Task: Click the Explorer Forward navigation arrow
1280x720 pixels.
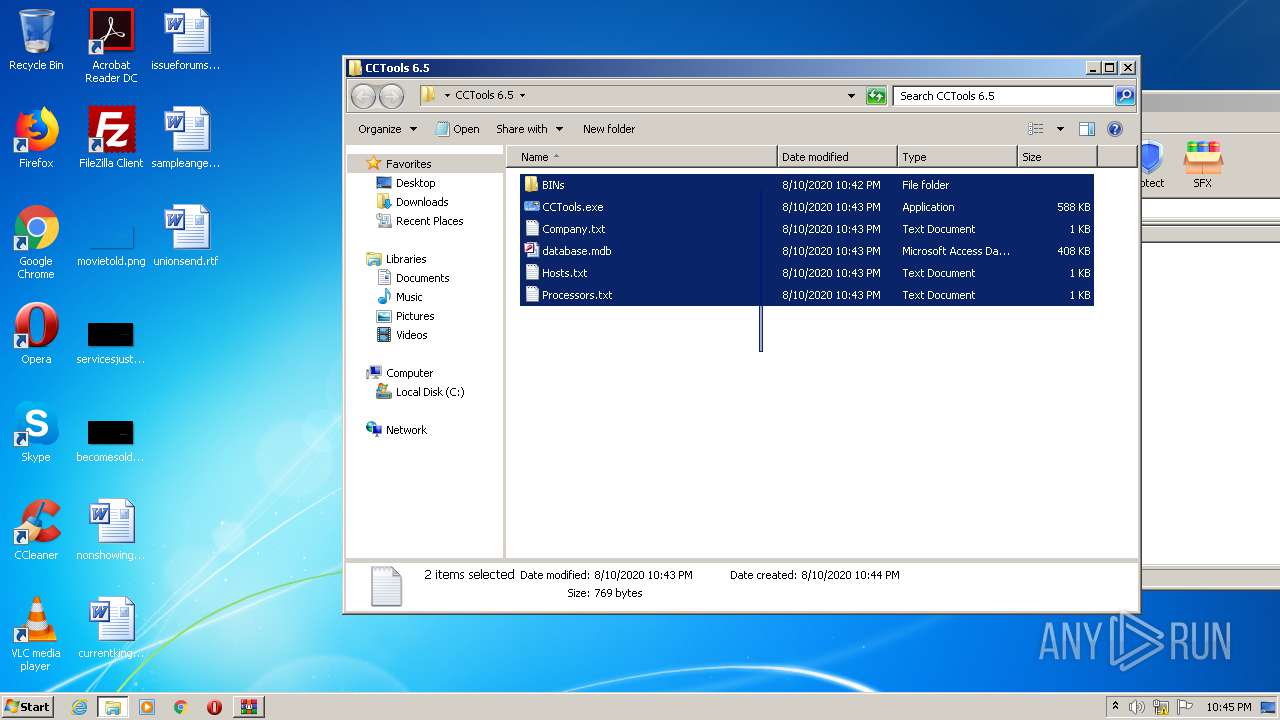Action: pyautogui.click(x=391, y=96)
